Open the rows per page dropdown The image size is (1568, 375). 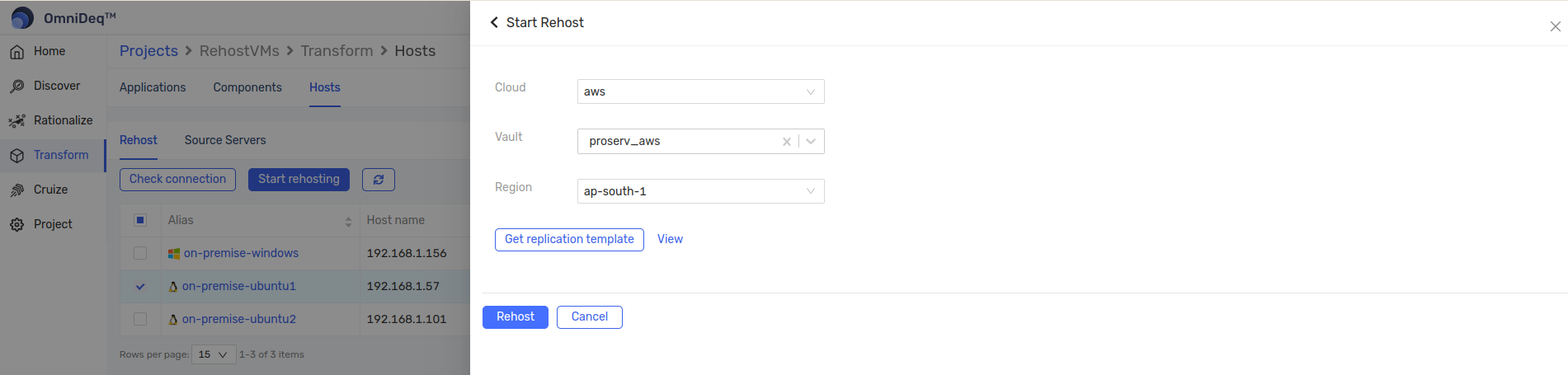tap(214, 354)
